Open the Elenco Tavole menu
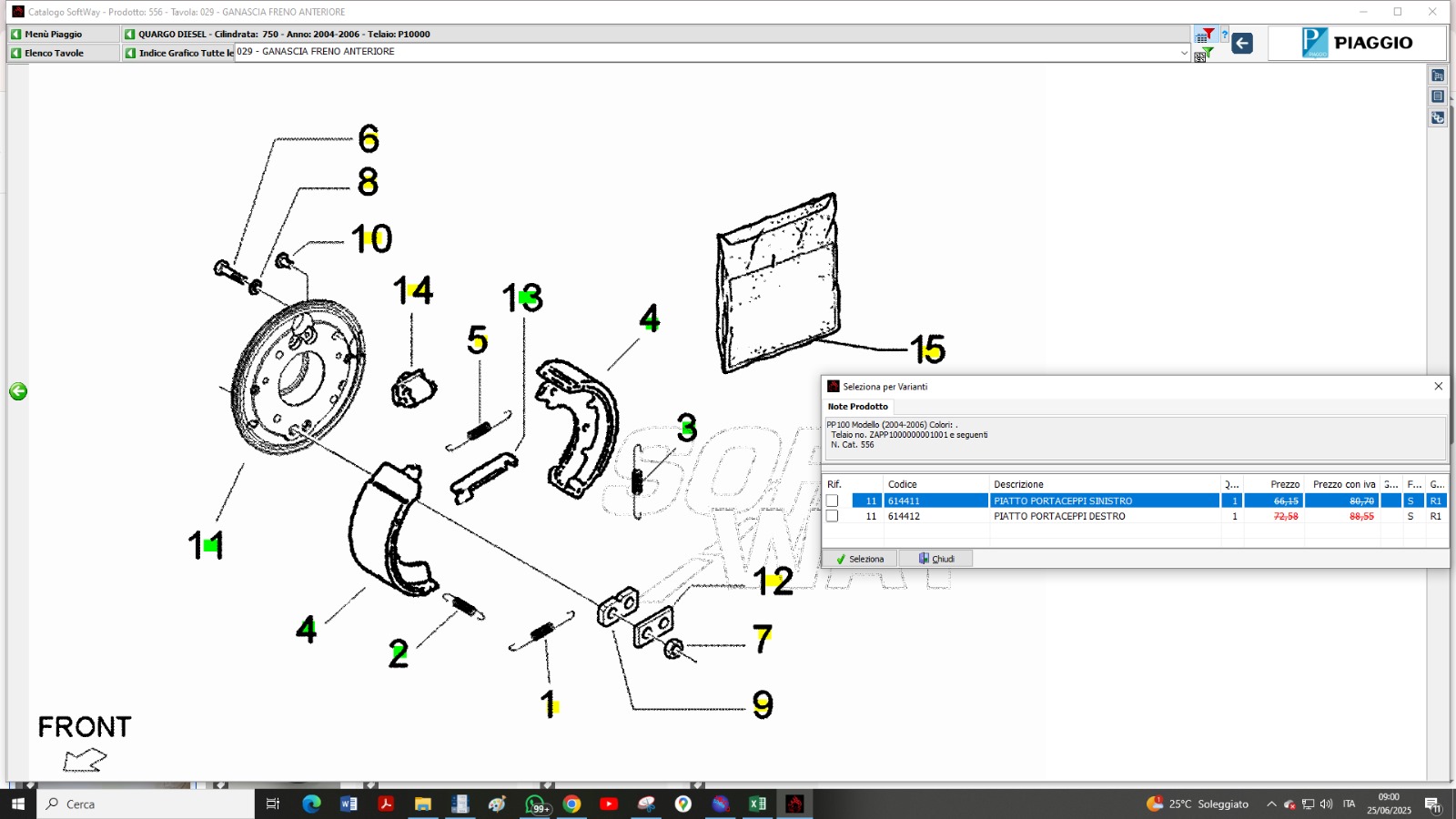This screenshot has width=1456, height=819. click(x=64, y=53)
